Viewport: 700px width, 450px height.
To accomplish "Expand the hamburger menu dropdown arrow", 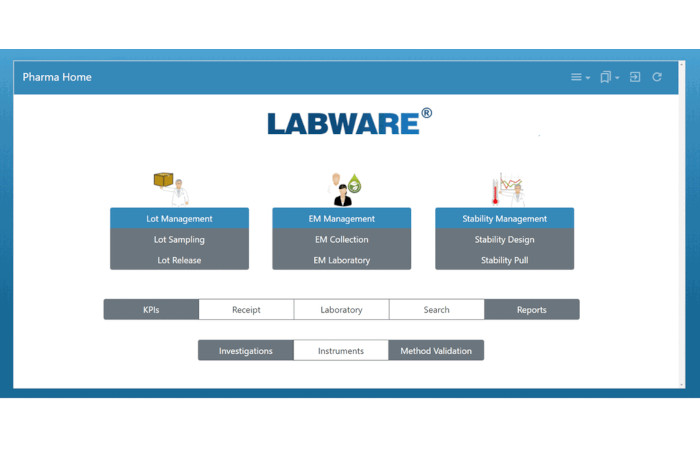I will tap(588, 78).
